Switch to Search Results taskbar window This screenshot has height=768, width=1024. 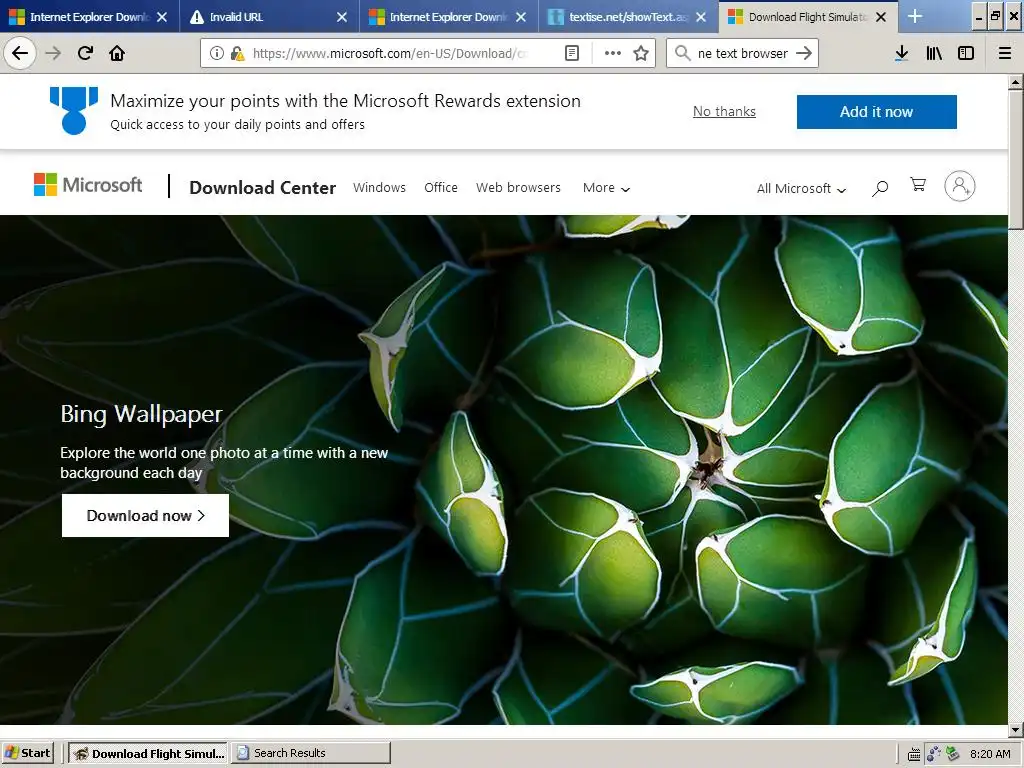click(x=310, y=753)
